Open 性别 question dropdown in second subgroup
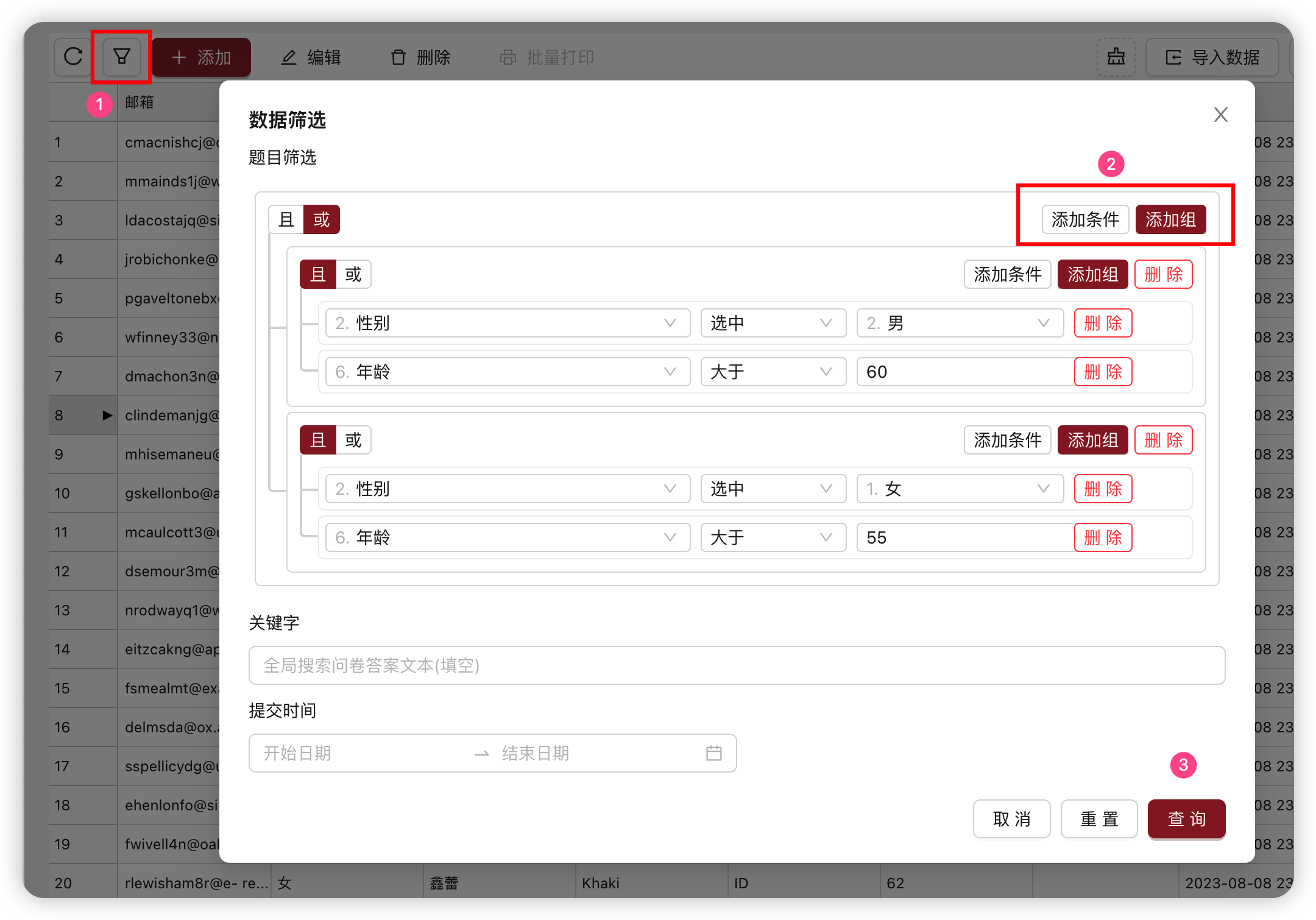The height and width of the screenshot is (920, 1316). [508, 489]
